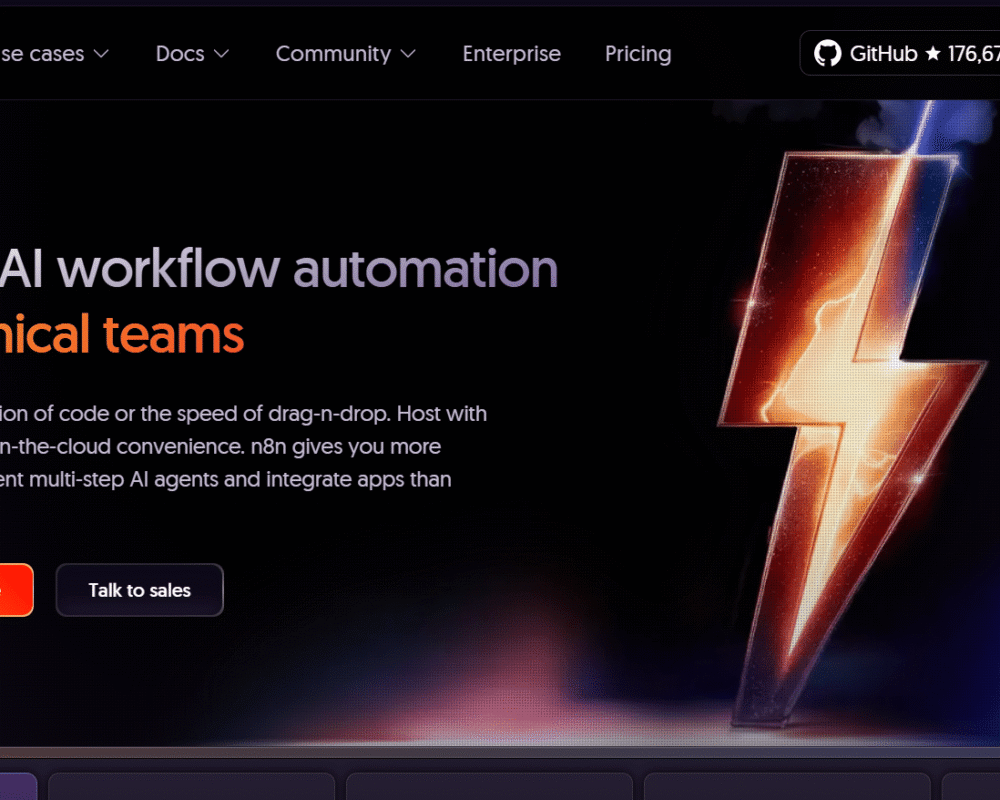The image size is (1000, 800).
Task: Select the Enterprise navigation item
Action: coord(511,54)
